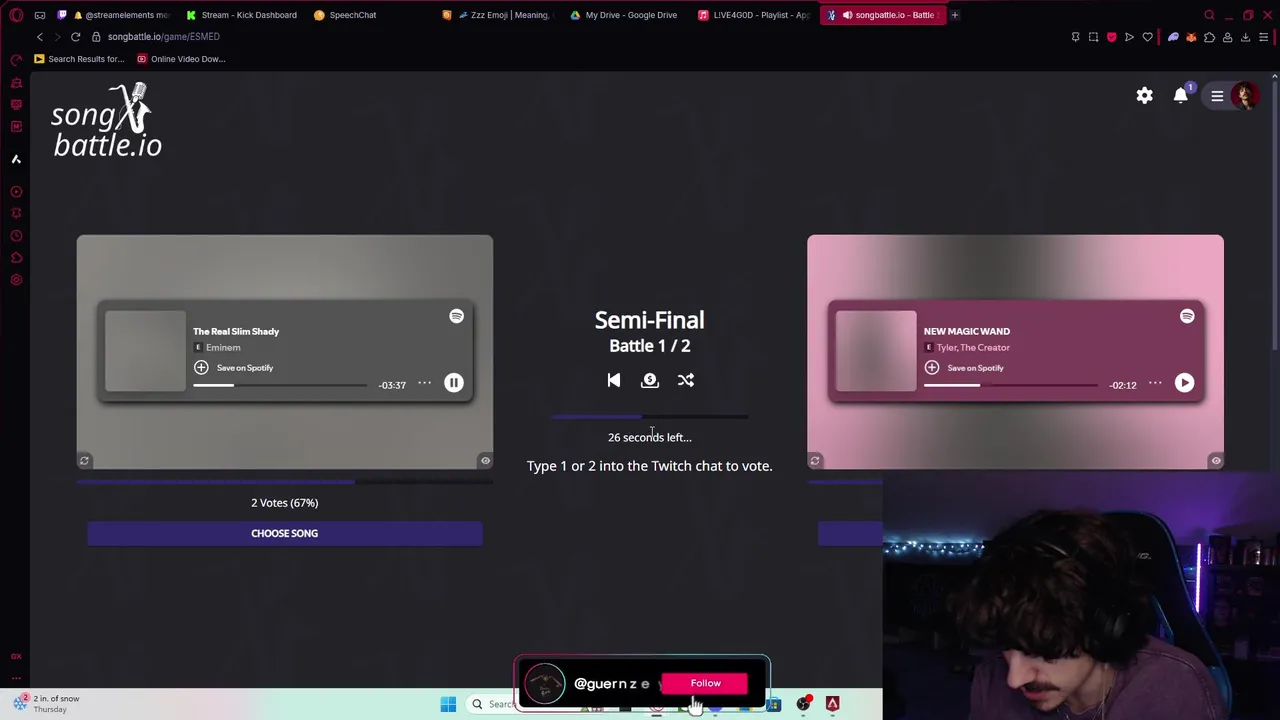This screenshot has width=1280, height=720.
Task: Click Spotify logo on Tyler card
Action: click(x=1187, y=316)
